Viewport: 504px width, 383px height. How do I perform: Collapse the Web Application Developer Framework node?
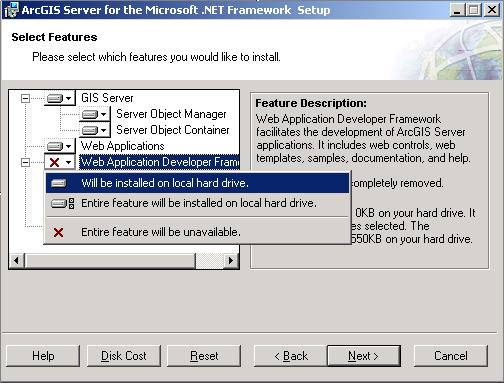point(25,162)
